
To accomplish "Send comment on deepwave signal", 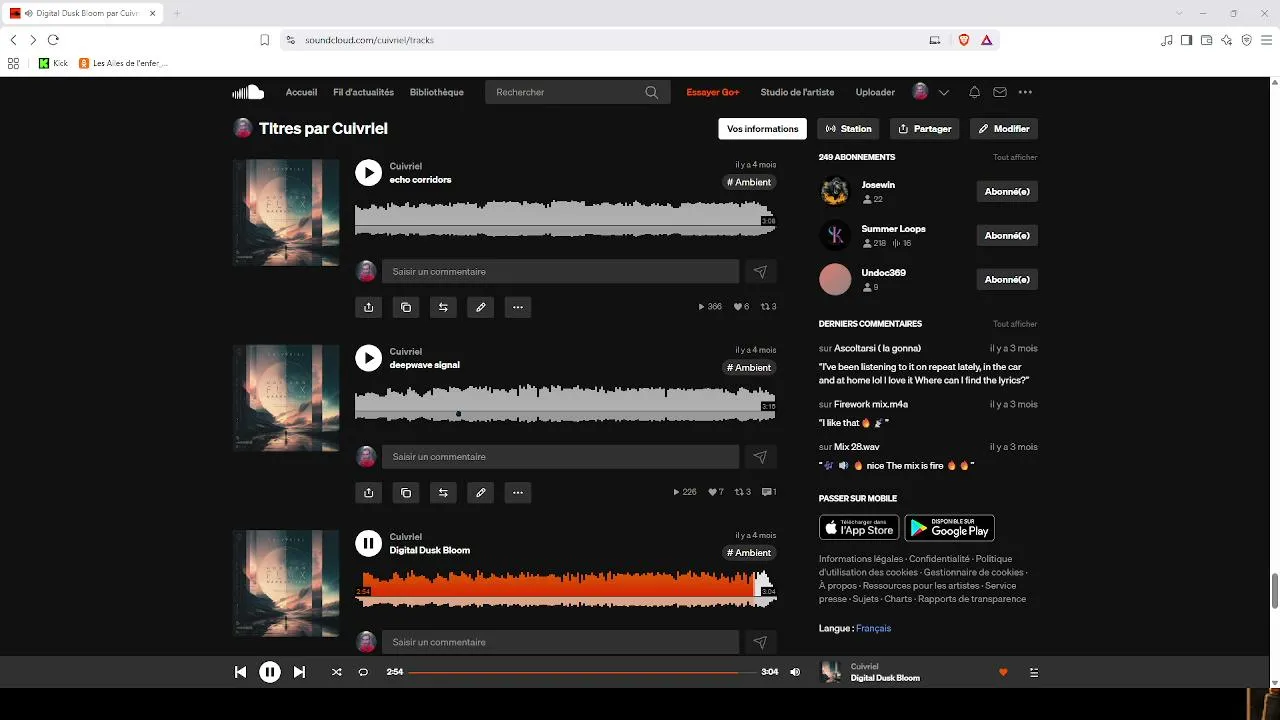I will point(760,457).
